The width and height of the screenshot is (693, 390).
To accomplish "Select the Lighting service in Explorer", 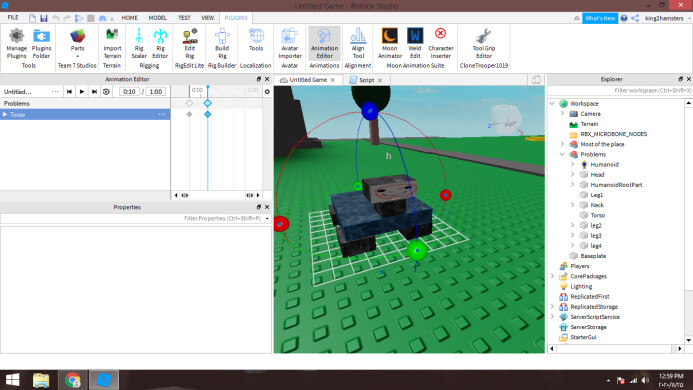I will [581, 287].
